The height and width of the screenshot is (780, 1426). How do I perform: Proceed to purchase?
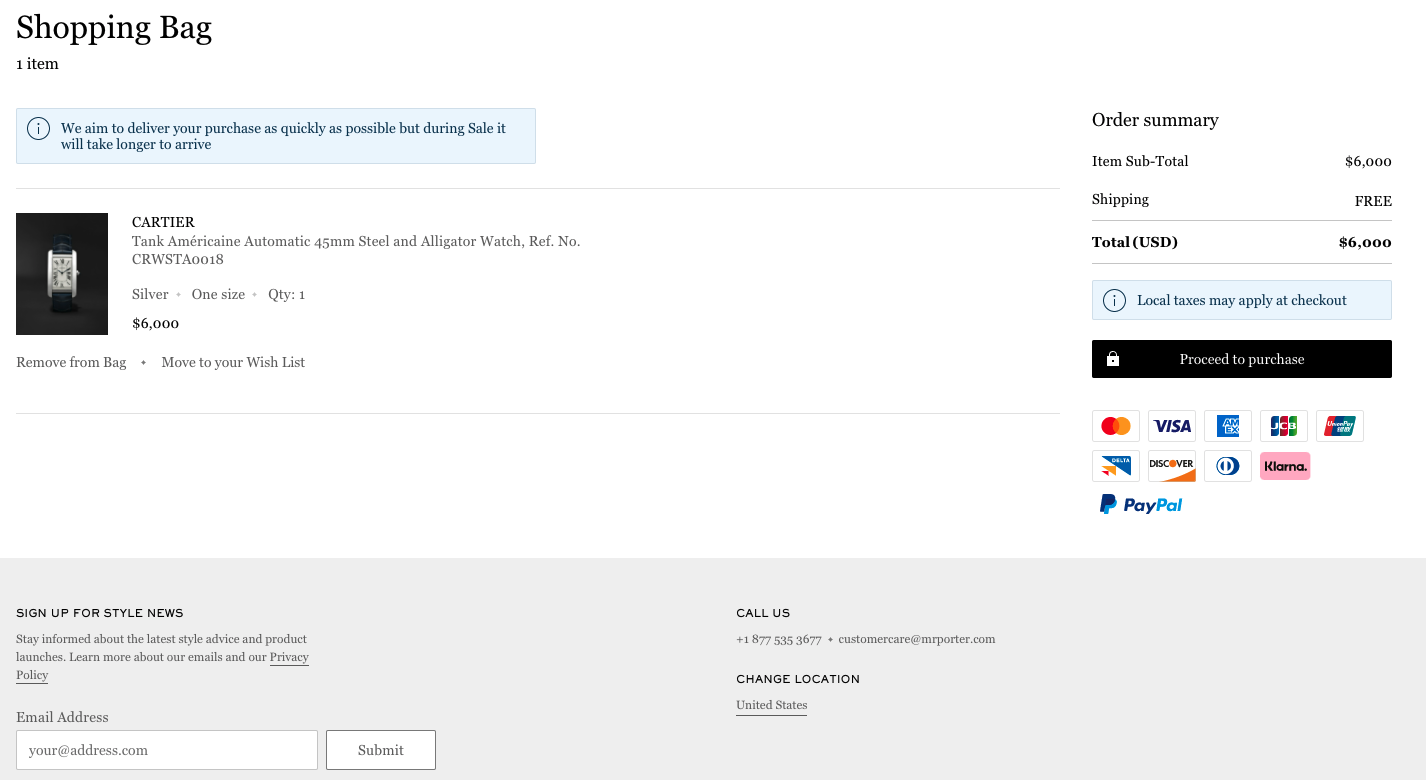click(x=1242, y=359)
